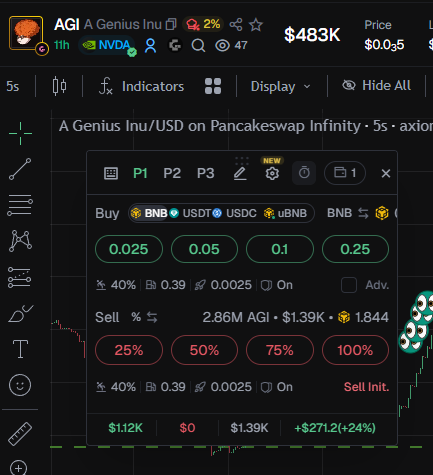Sell 25% of AGI holdings
The width and height of the screenshot is (433, 475).
129,350
